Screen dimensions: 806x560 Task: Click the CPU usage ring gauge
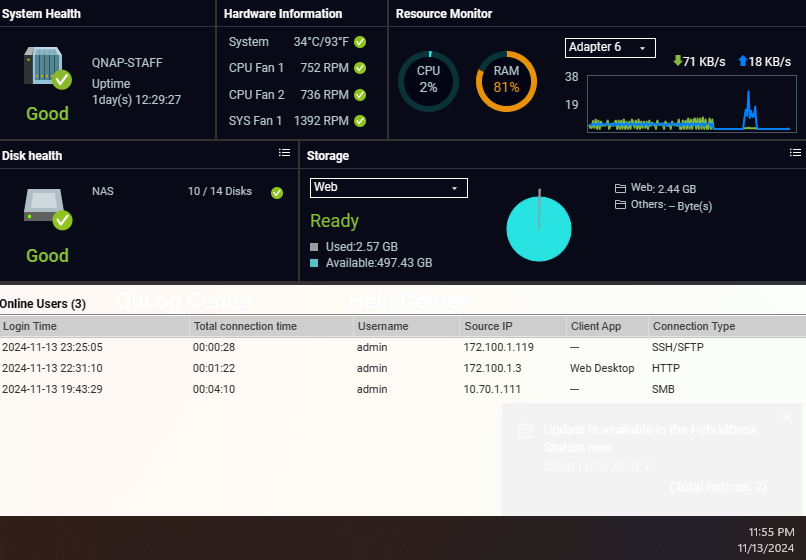click(x=428, y=81)
